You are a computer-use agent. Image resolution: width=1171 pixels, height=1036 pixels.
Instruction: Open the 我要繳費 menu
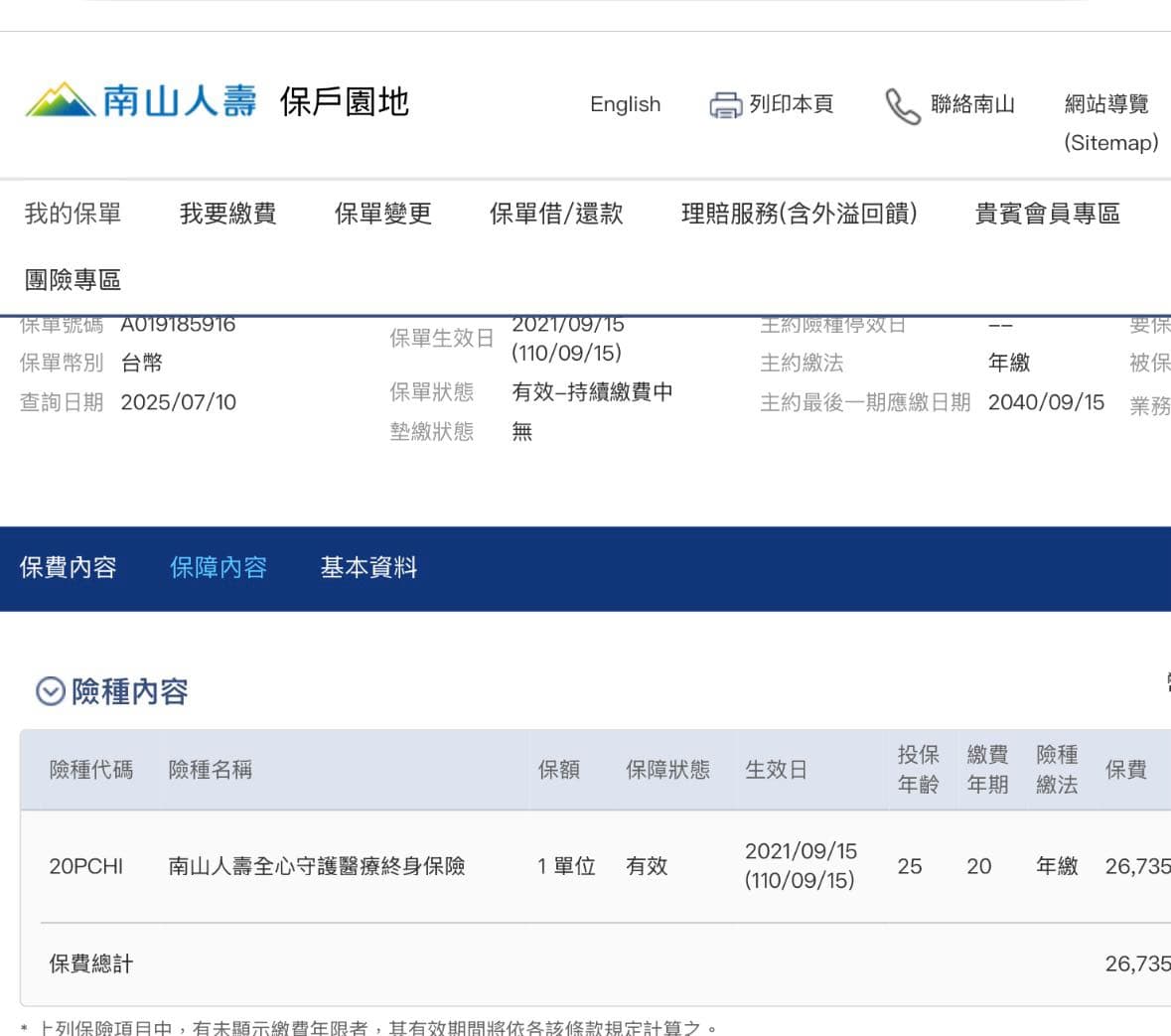[227, 214]
